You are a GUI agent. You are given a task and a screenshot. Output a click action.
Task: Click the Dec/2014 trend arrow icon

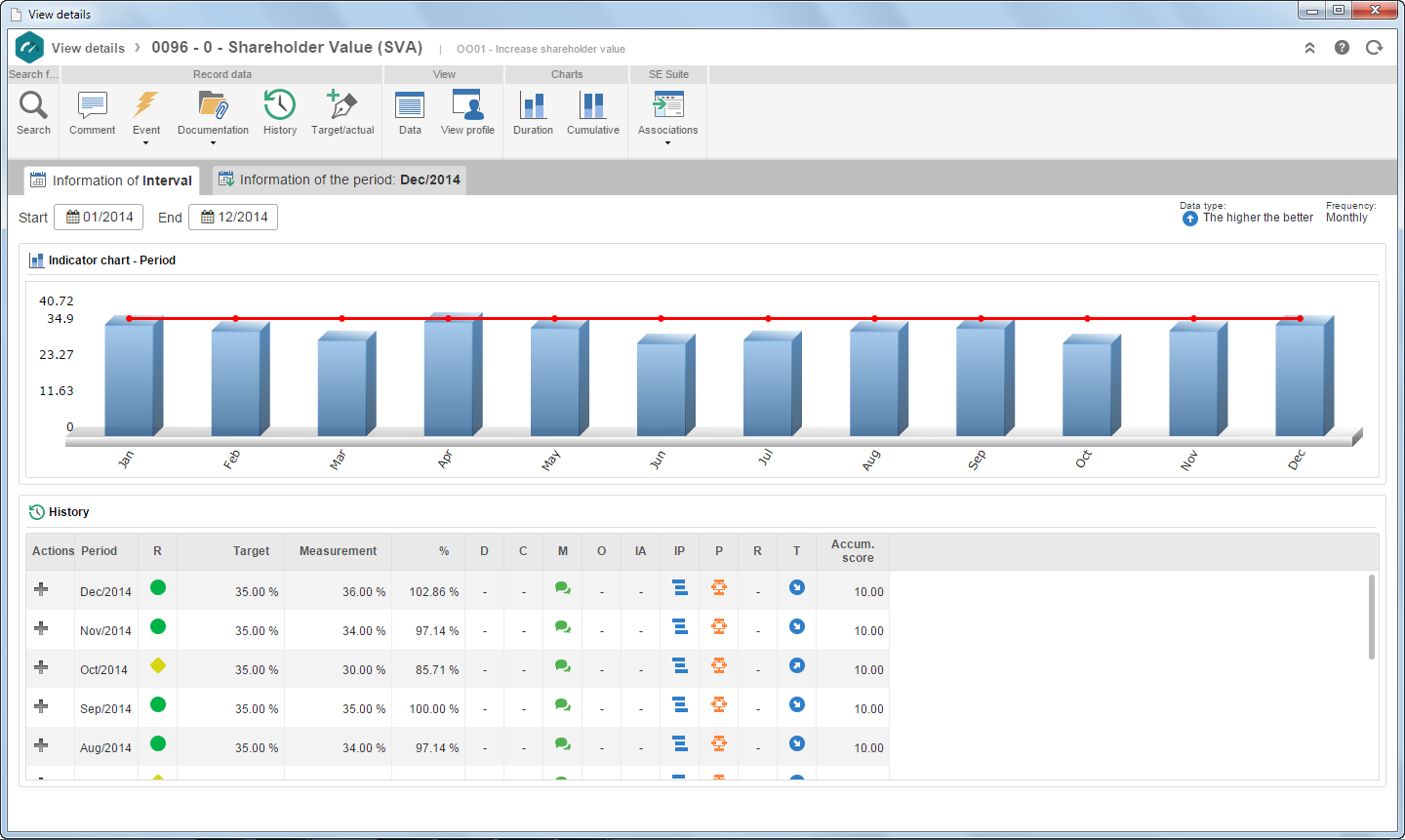pyautogui.click(x=797, y=587)
